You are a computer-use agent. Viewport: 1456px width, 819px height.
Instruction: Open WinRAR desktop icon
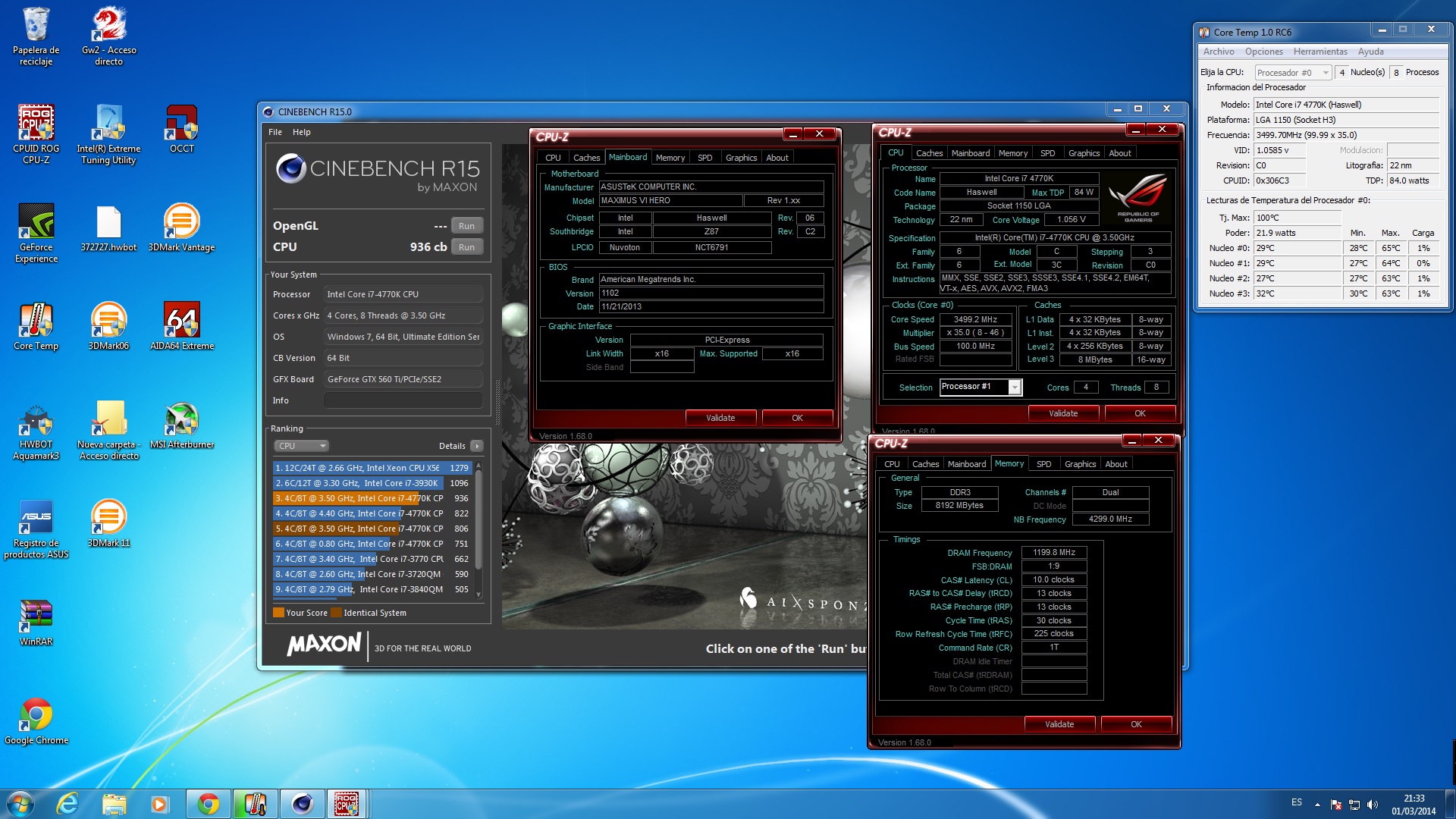pos(36,622)
